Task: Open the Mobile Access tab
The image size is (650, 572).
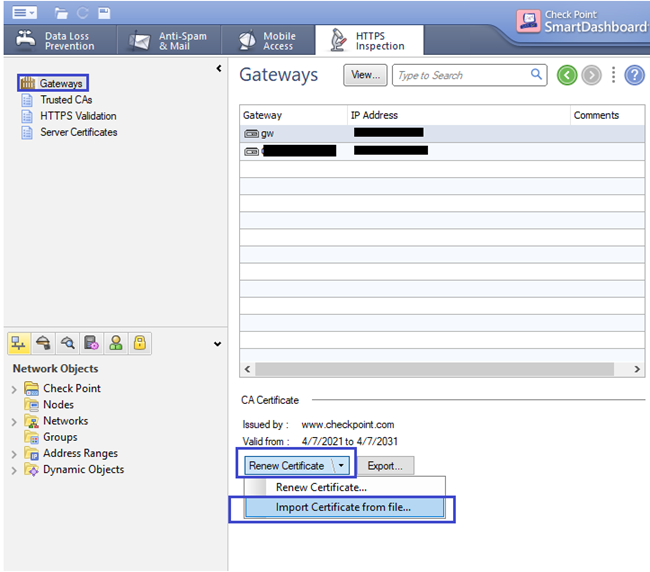Action: (268, 41)
